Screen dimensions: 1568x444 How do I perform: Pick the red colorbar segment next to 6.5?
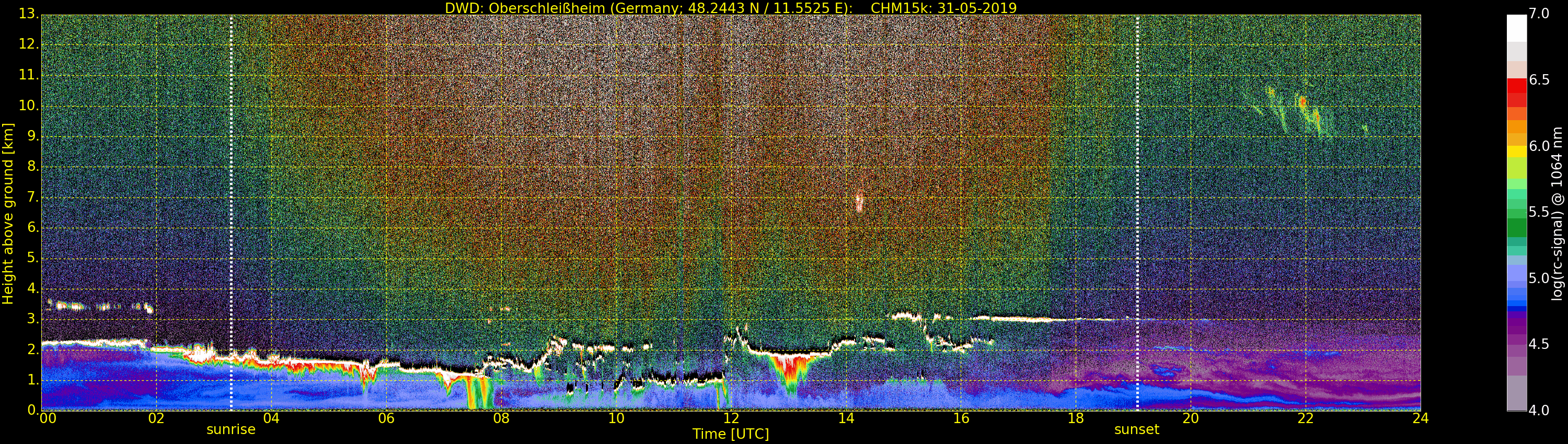tap(1516, 86)
